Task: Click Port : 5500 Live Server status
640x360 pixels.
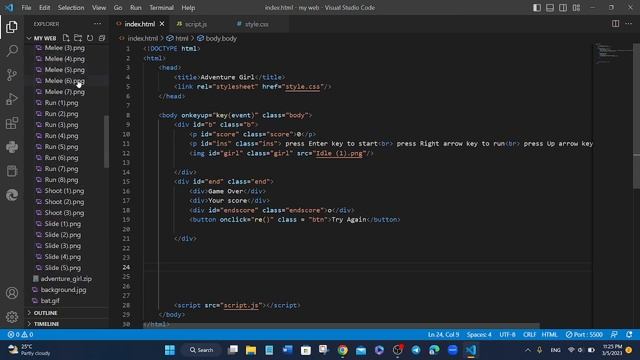Action: coord(584,334)
